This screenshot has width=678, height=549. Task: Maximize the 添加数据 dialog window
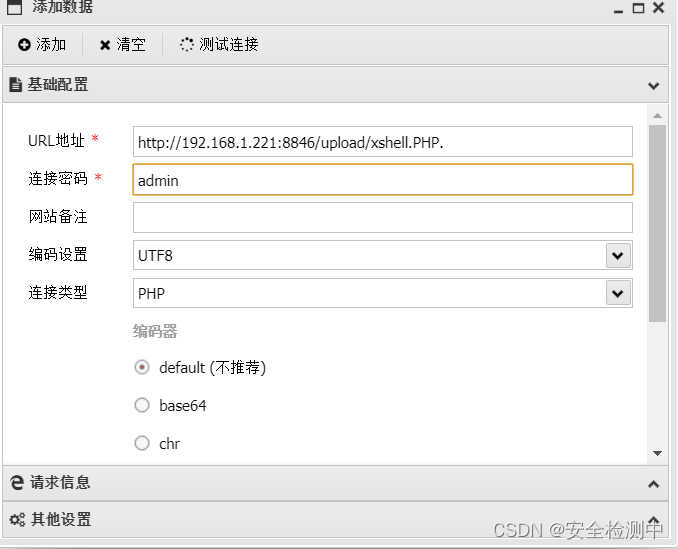click(x=639, y=8)
